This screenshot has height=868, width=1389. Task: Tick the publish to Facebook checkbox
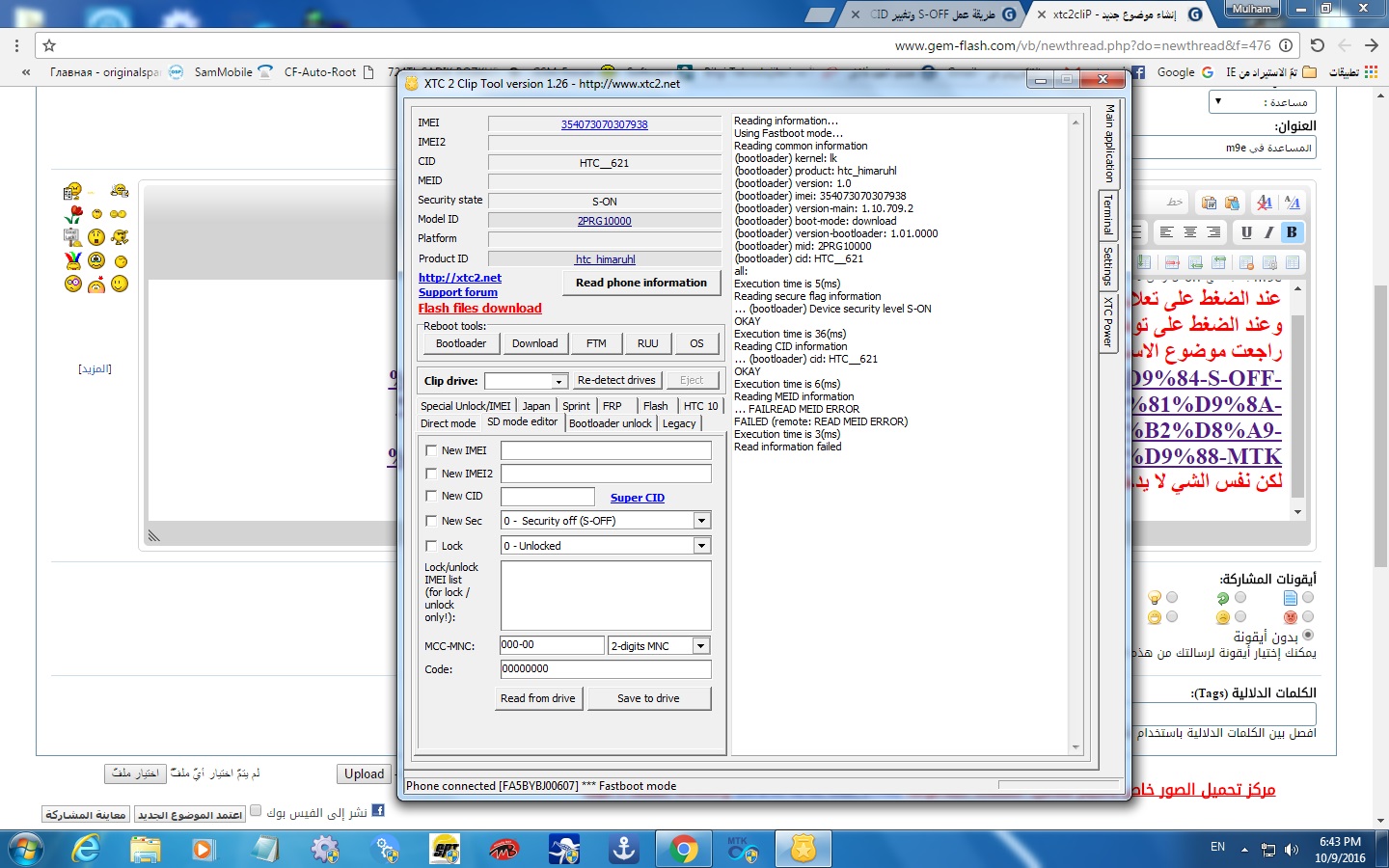coord(256,811)
